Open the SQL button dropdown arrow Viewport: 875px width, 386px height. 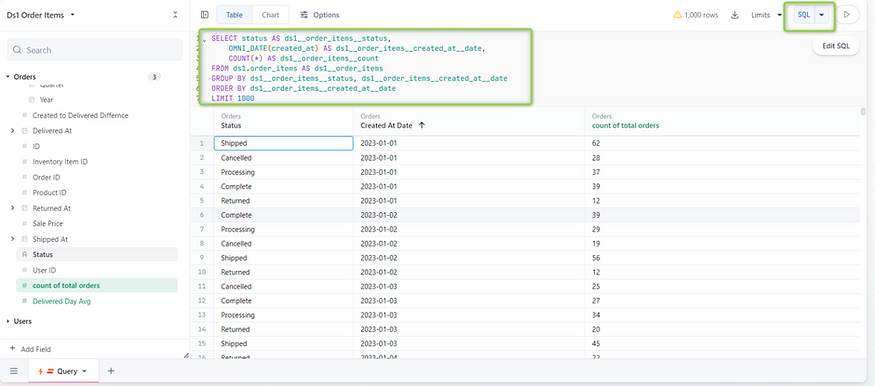(821, 15)
